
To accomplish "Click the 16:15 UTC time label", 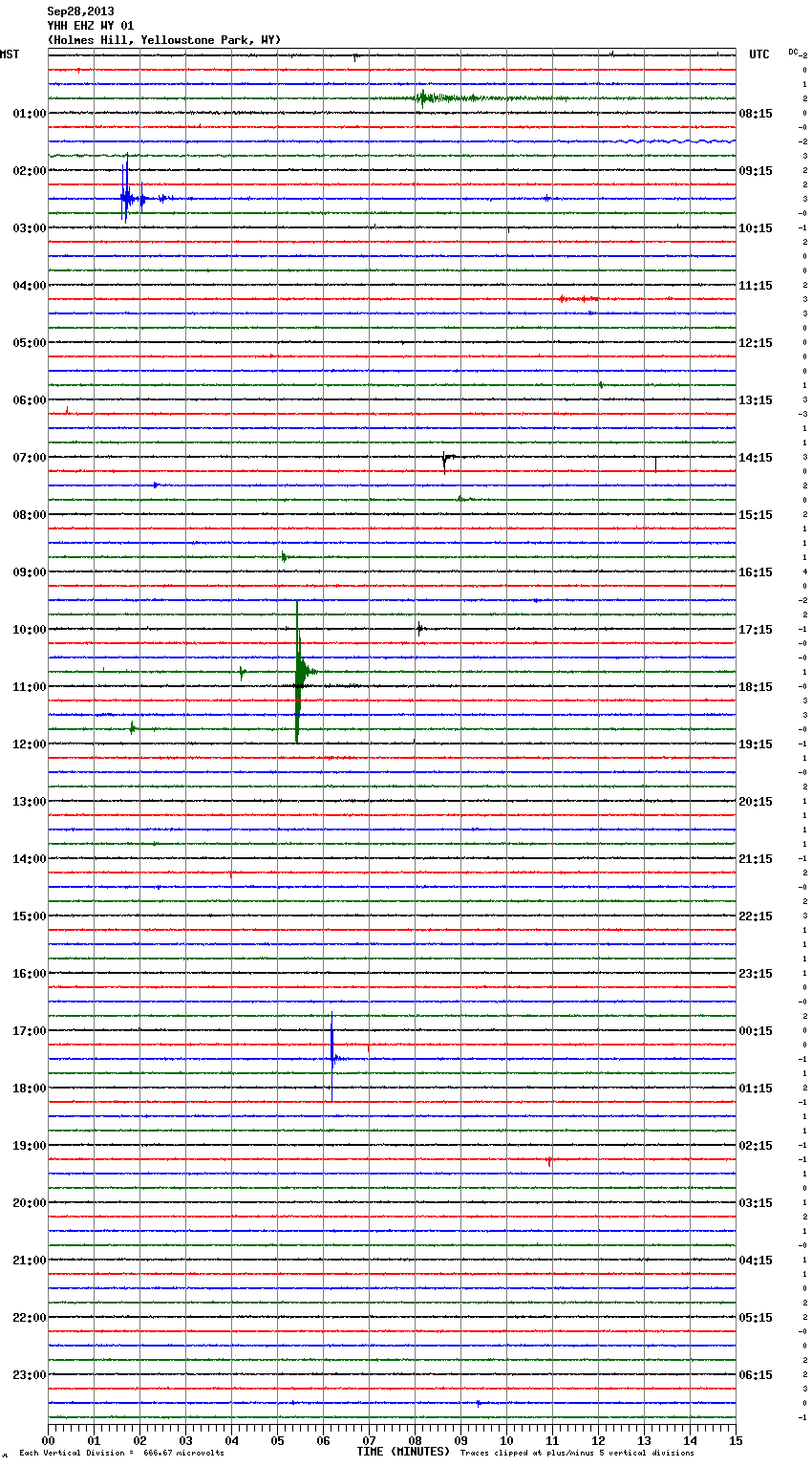I will coord(756,572).
